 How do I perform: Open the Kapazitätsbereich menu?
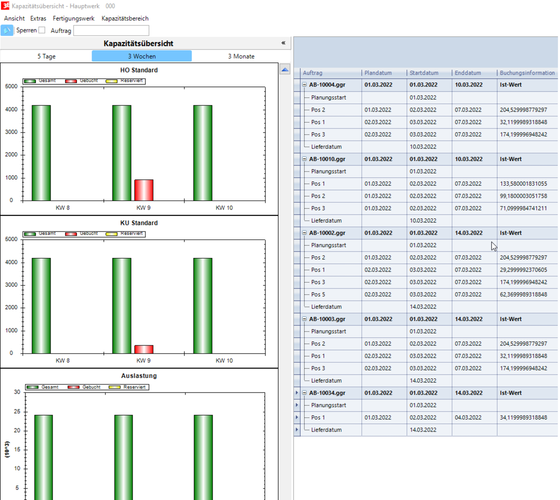(125, 19)
